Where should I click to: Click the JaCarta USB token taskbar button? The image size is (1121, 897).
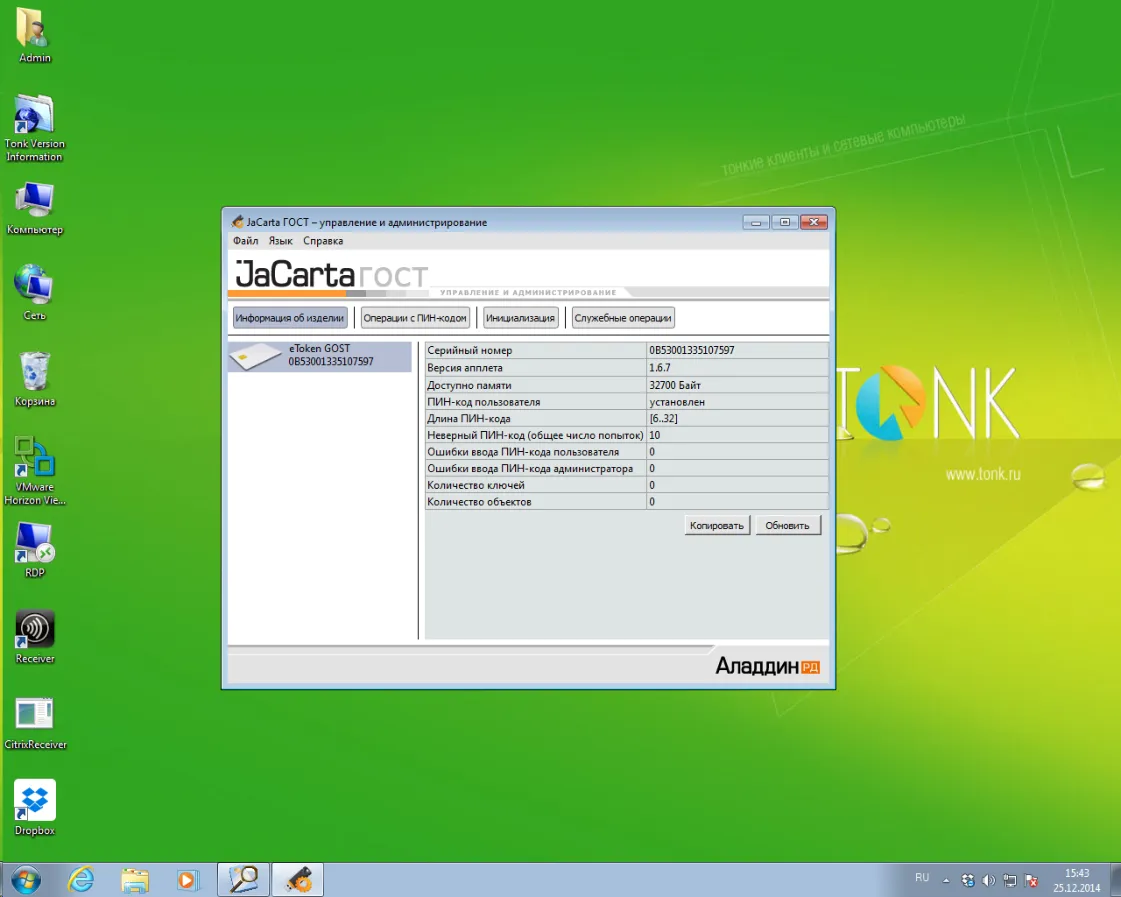click(298, 880)
